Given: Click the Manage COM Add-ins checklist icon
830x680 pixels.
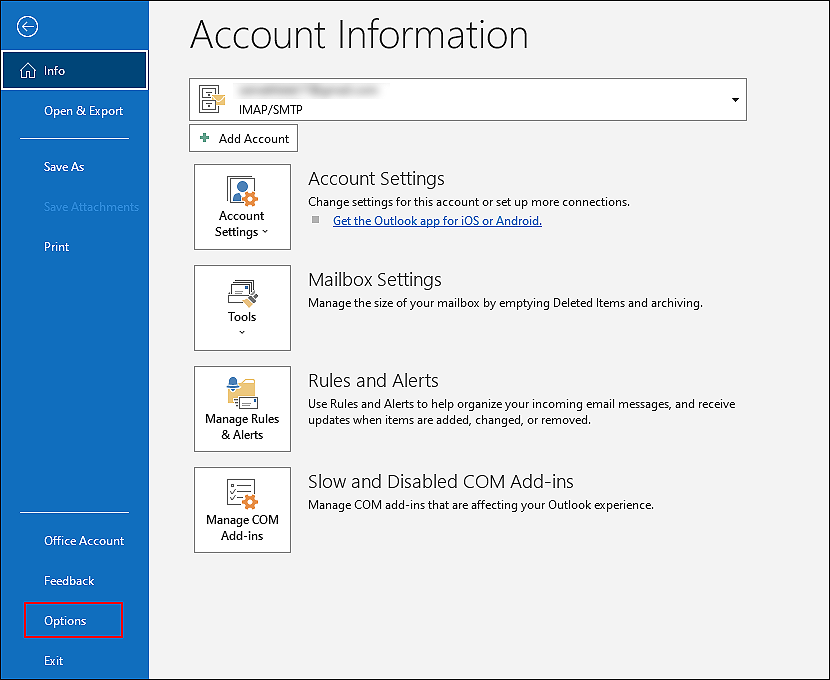Looking at the screenshot, I should (242, 493).
